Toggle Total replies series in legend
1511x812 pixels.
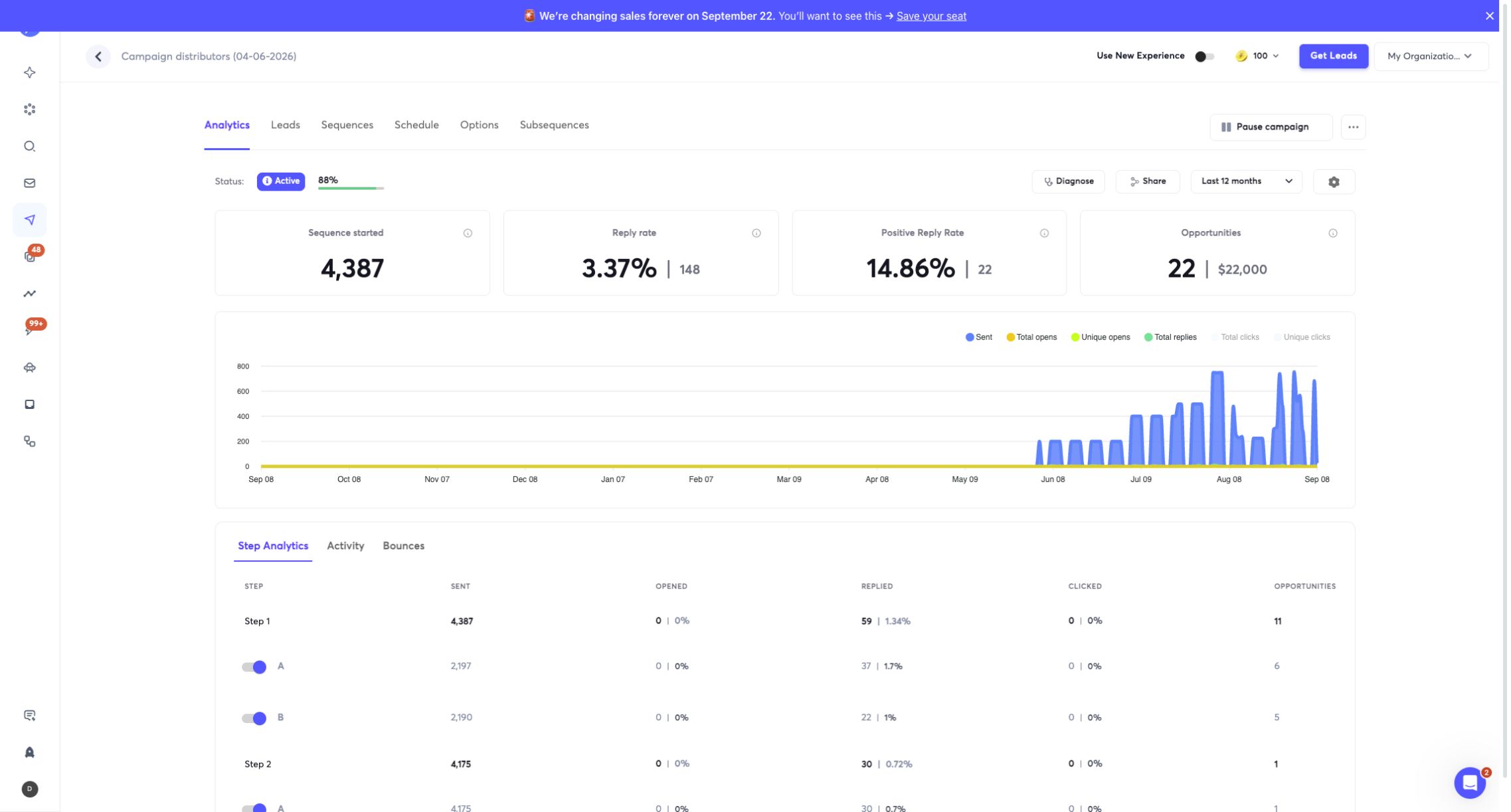1170,337
